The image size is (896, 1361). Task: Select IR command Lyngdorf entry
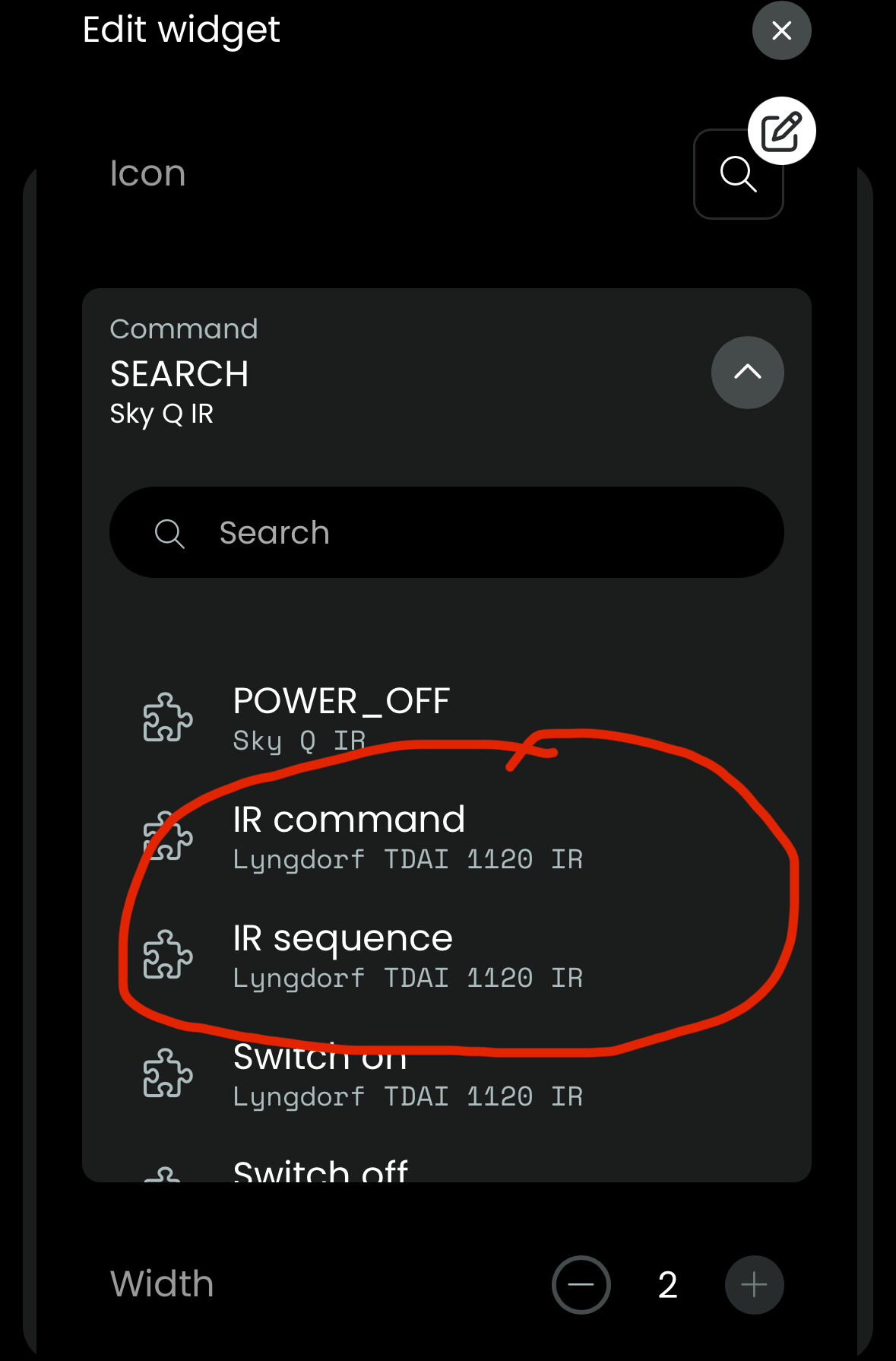click(447, 837)
